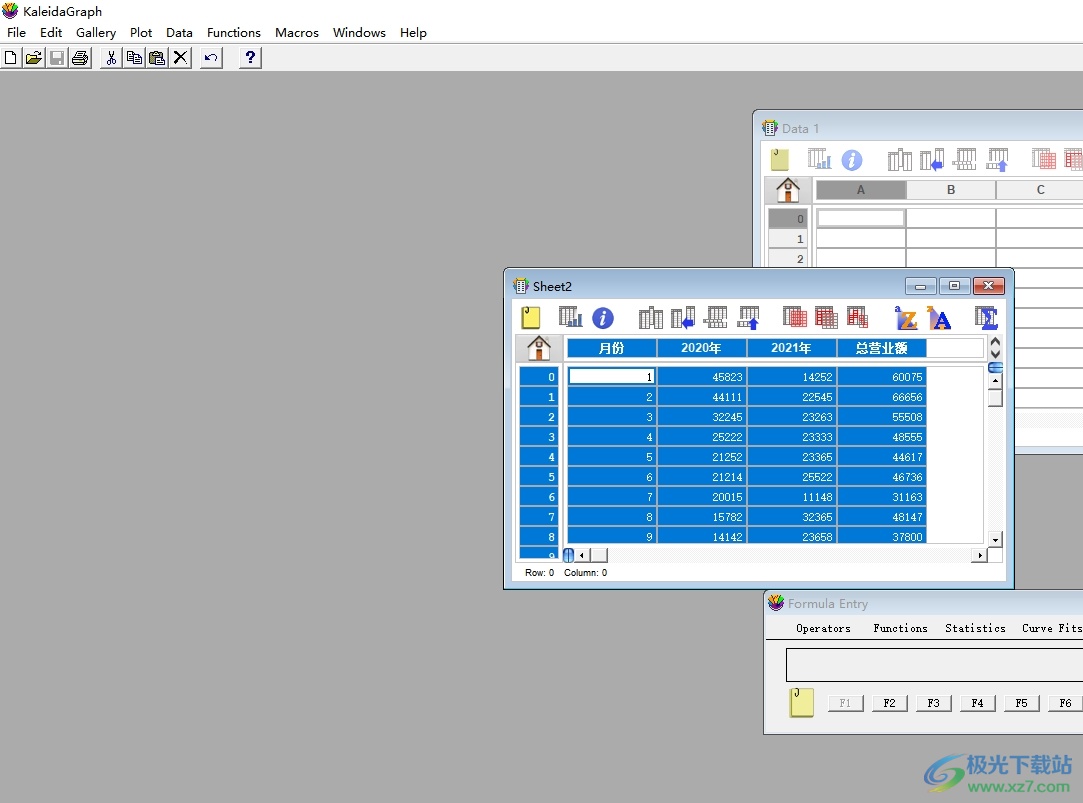Screen dimensions: 1083x803
Task: Open column statistics sigma icon in Sheet2
Action: [x=987, y=318]
